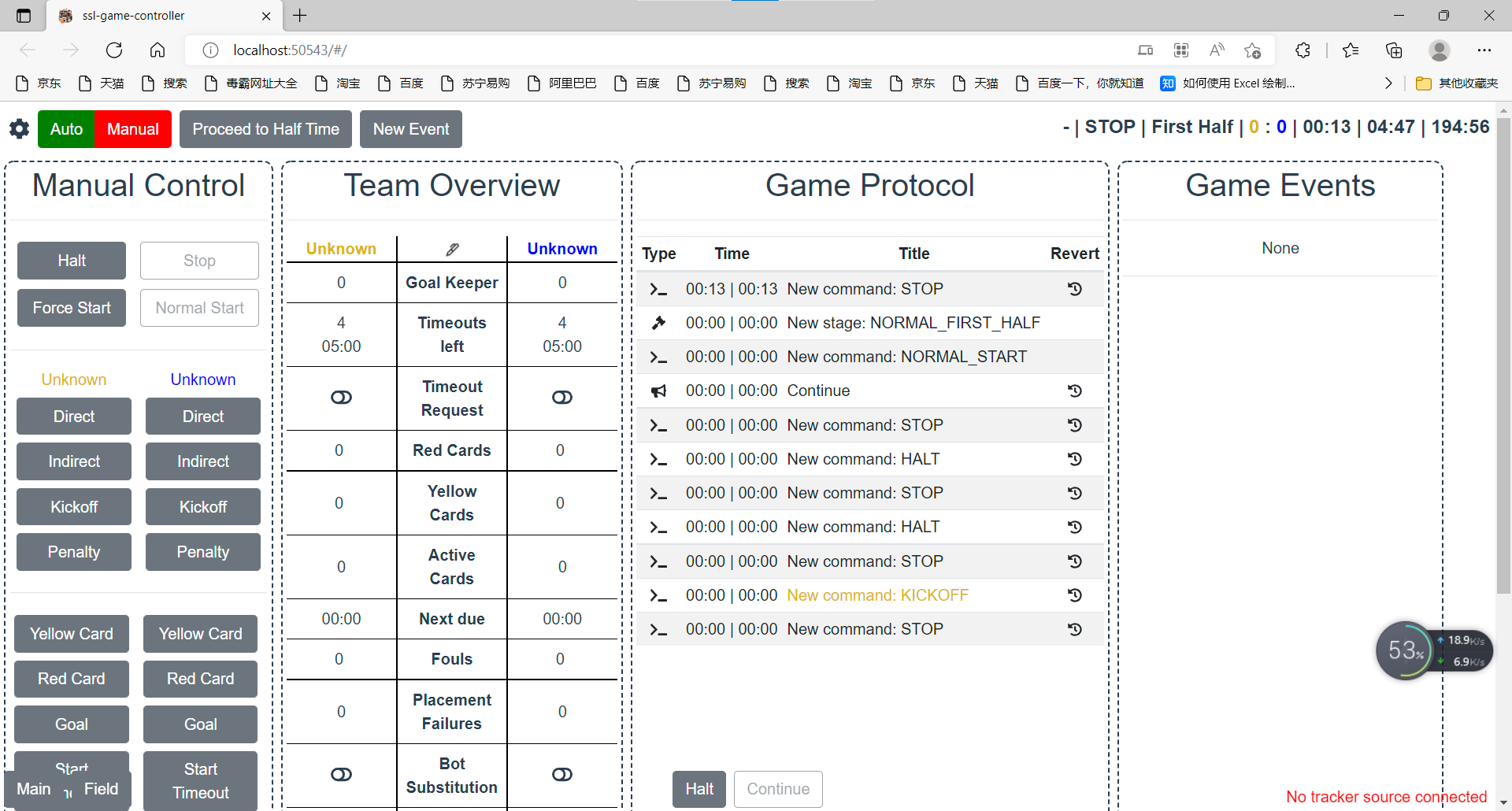Toggle blue team Timeout Request switch
Screen dimensions: 1512x811
coord(562,398)
